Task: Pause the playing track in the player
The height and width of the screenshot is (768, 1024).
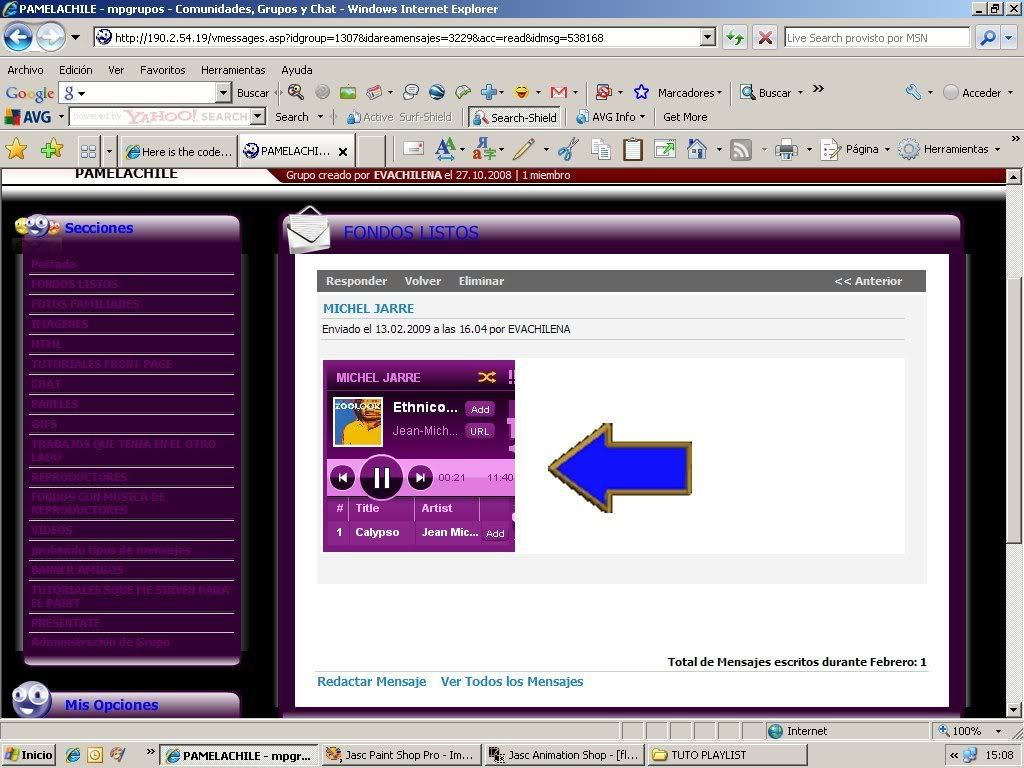Action: 381,478
